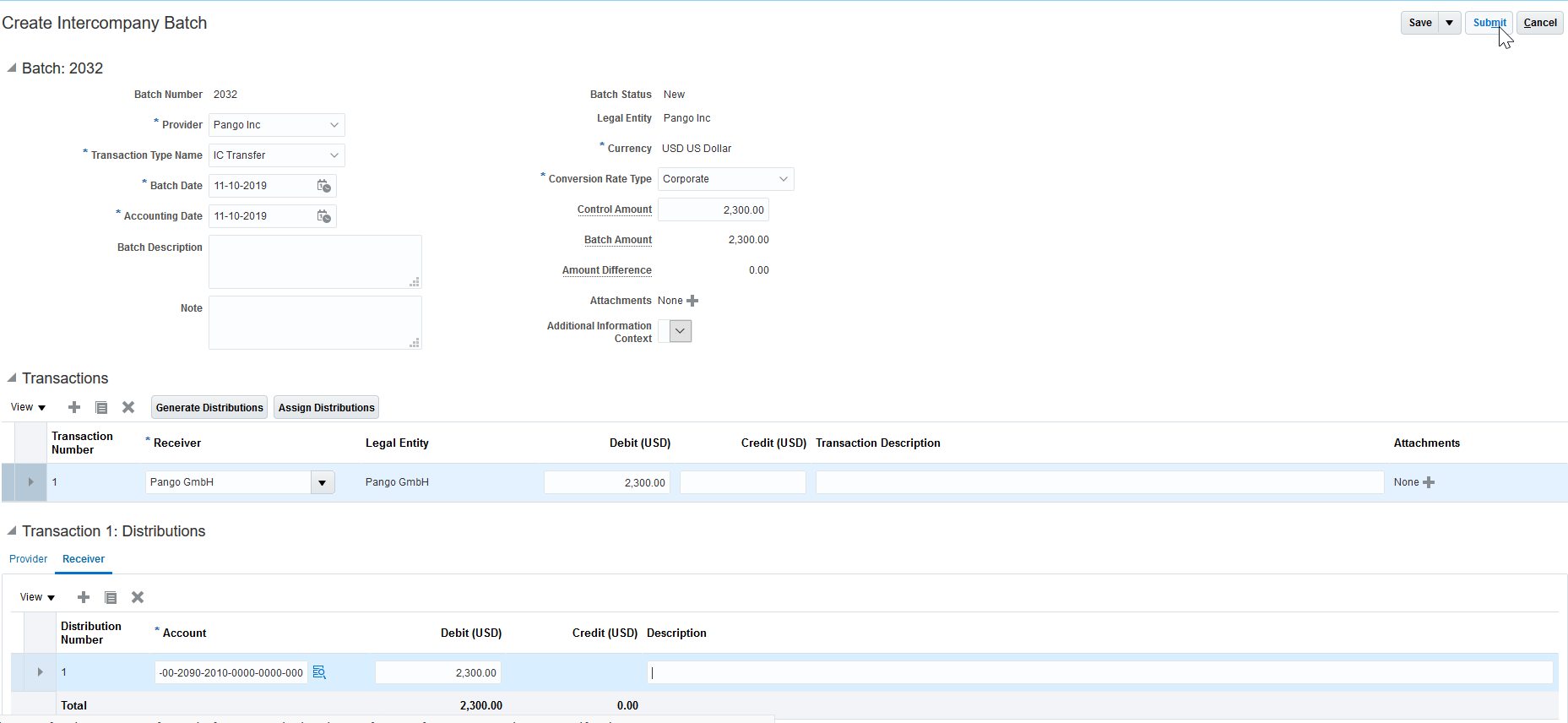Screen dimensions: 1568x723
Task: Submit the intercompany batch
Action: pyautogui.click(x=1489, y=23)
